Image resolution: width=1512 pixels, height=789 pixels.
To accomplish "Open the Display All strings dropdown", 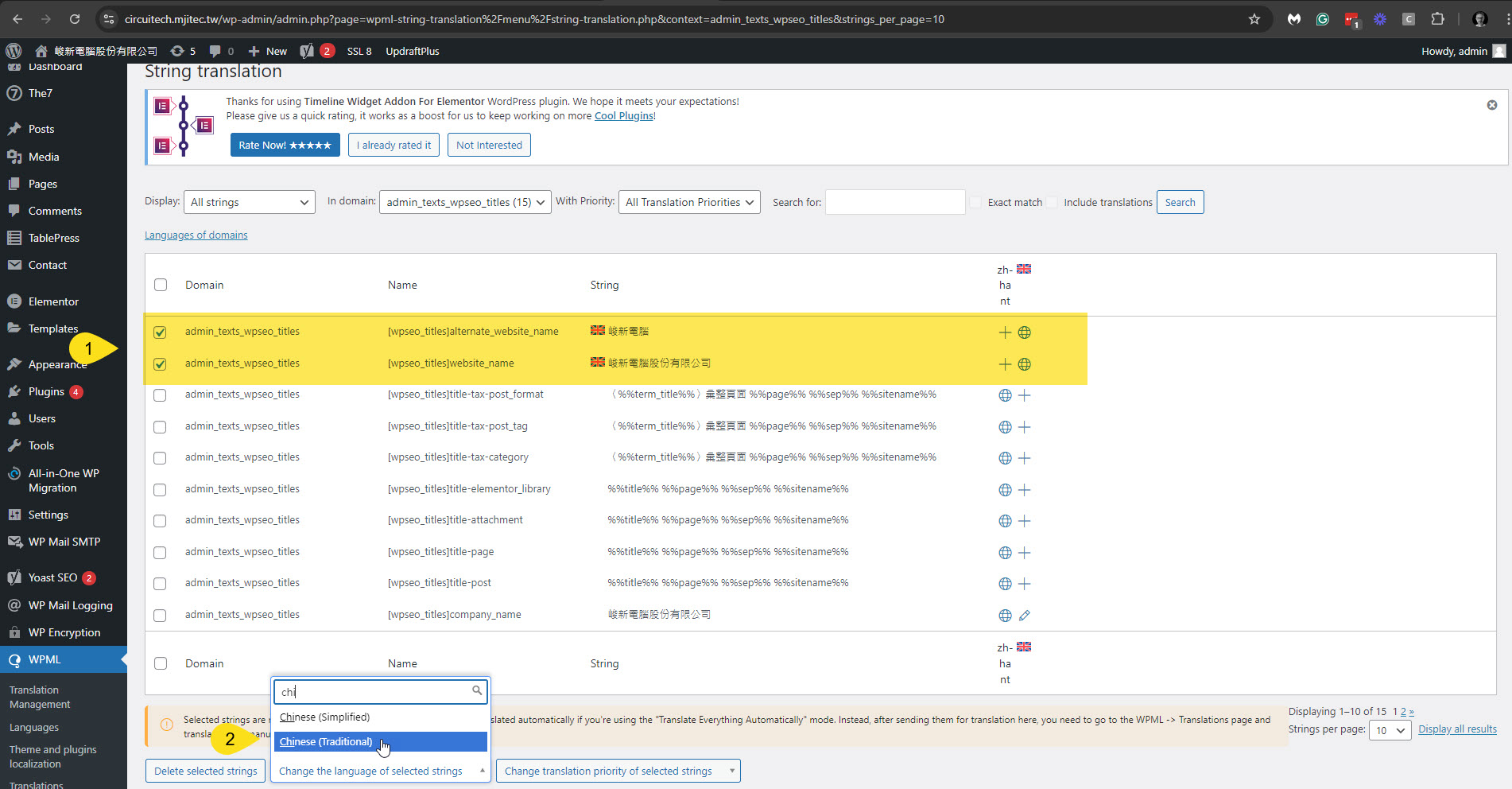I will click(250, 202).
